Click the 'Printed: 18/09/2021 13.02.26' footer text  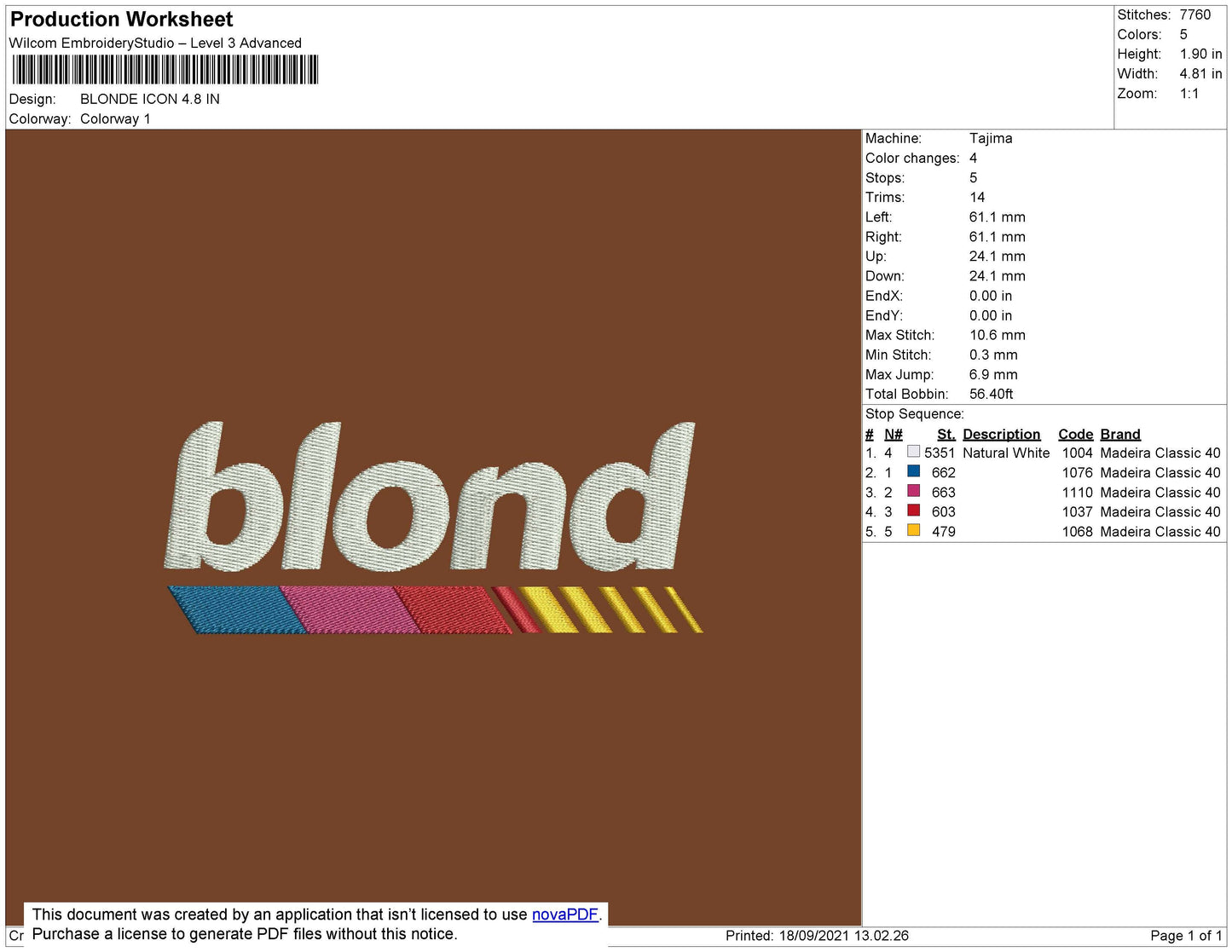point(817,936)
